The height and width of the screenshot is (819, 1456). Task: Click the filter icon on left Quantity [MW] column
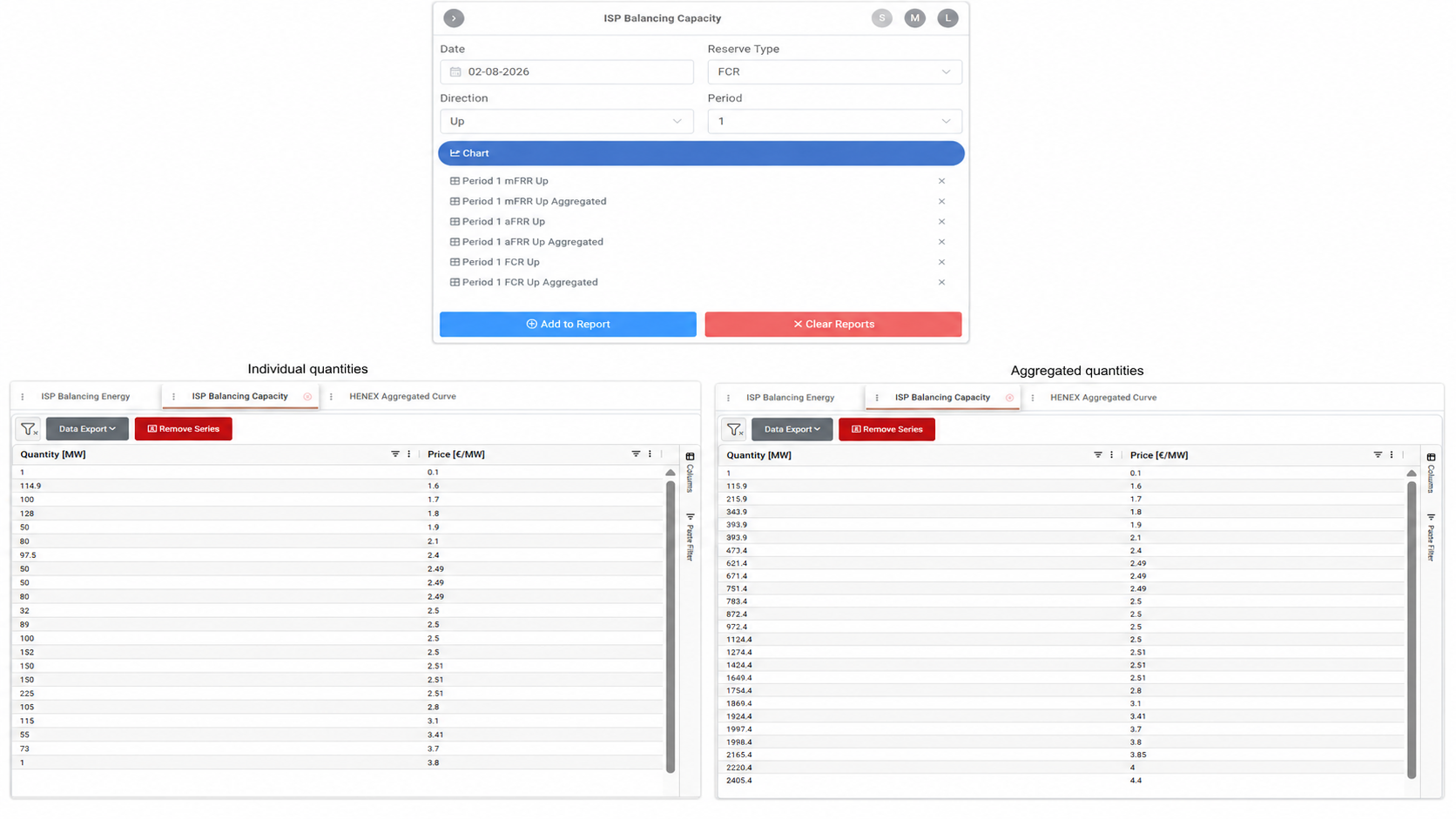point(395,454)
